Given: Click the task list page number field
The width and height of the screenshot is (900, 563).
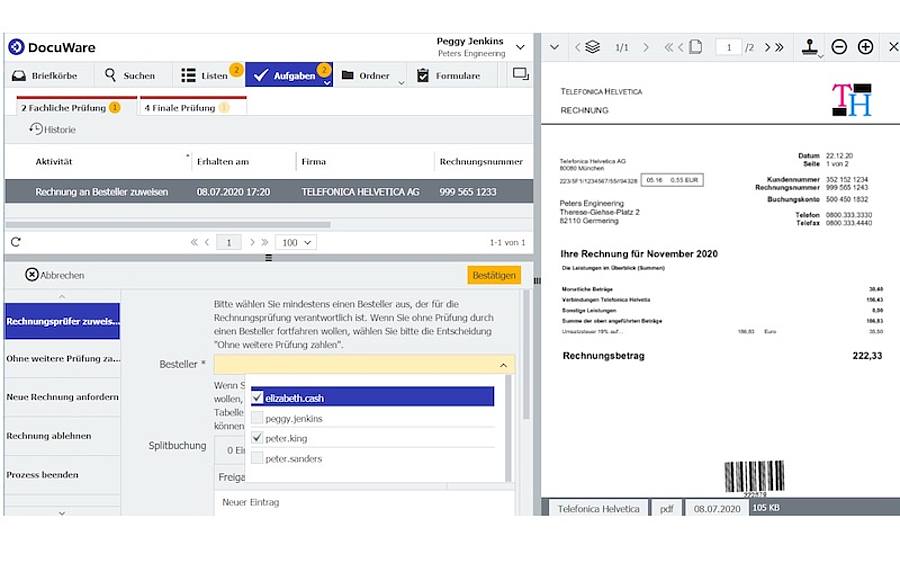Looking at the screenshot, I should [x=228, y=242].
